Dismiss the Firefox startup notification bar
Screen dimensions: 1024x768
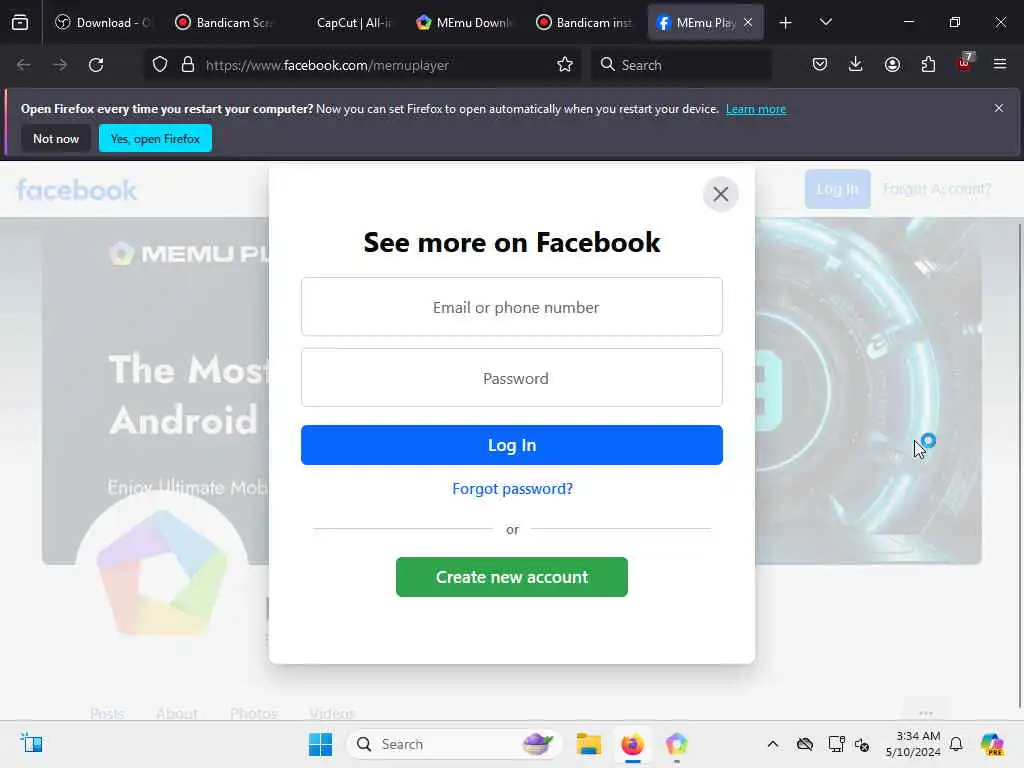click(999, 108)
